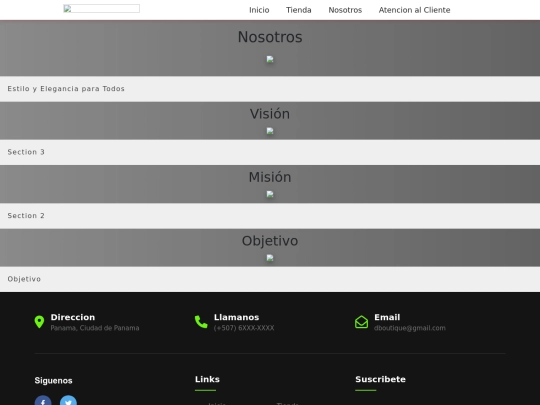Click the dboutique@gmail.com email address
Image resolution: width=540 pixels, height=405 pixels.
tap(410, 328)
